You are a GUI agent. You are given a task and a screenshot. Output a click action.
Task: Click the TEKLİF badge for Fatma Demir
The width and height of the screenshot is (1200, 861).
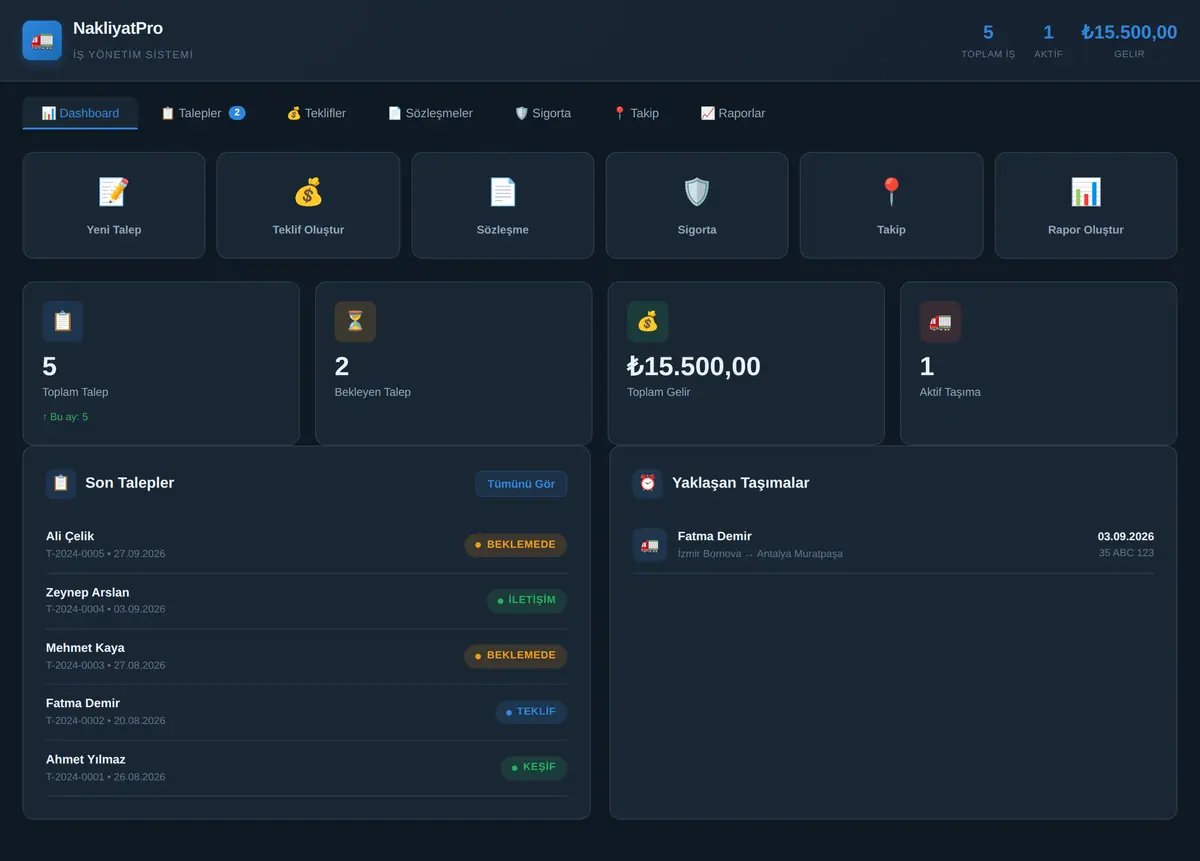(x=531, y=712)
